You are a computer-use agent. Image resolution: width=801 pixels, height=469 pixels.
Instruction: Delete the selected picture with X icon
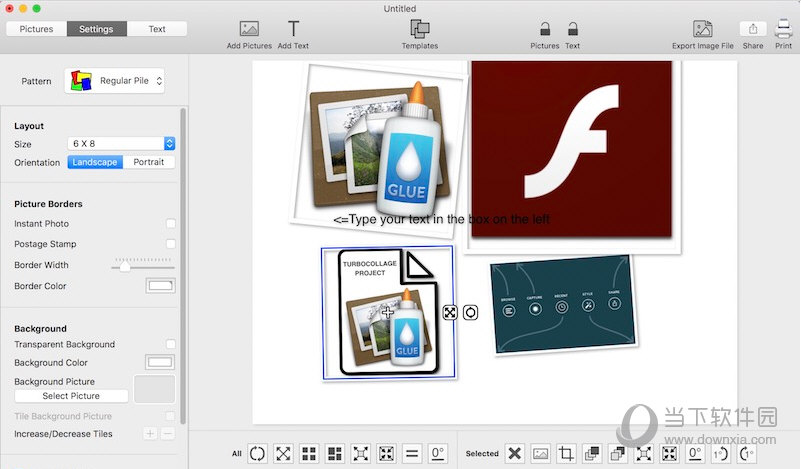point(515,453)
